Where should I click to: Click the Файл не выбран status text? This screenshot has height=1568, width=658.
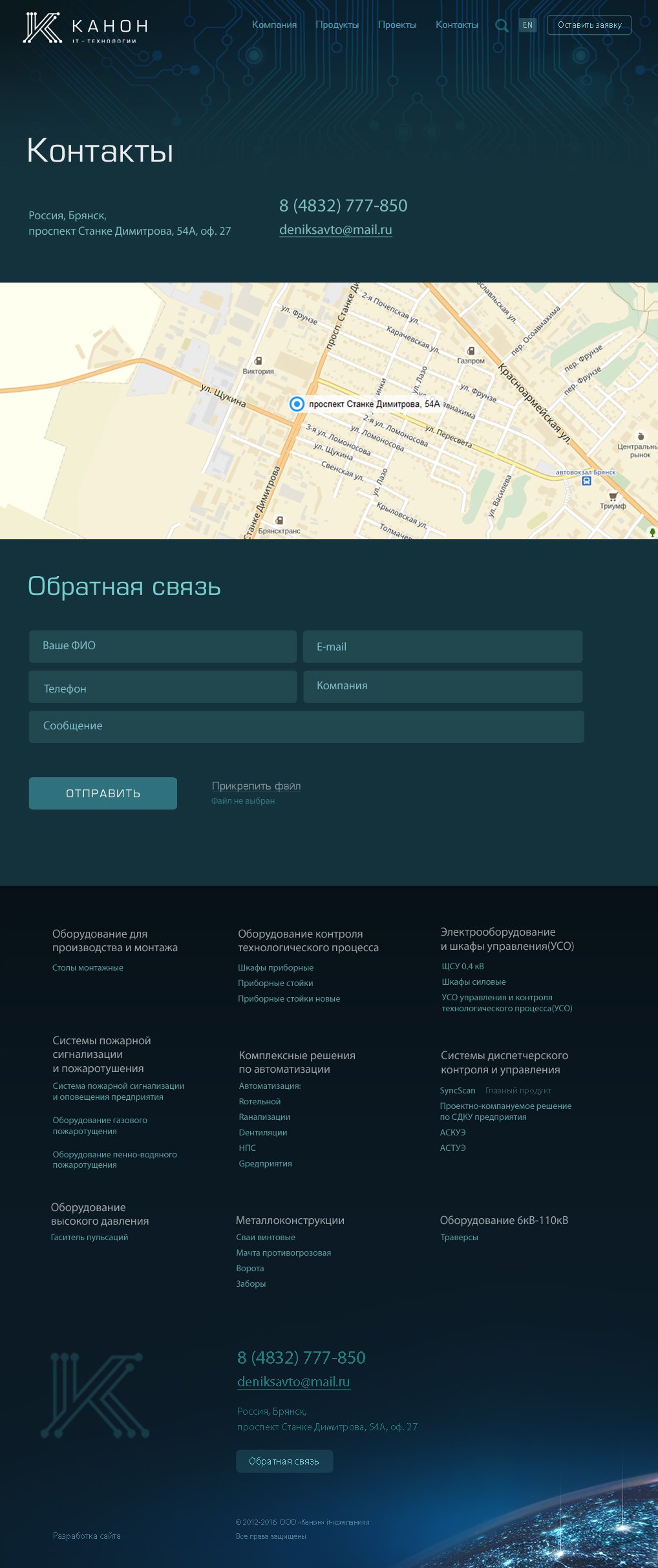243,800
